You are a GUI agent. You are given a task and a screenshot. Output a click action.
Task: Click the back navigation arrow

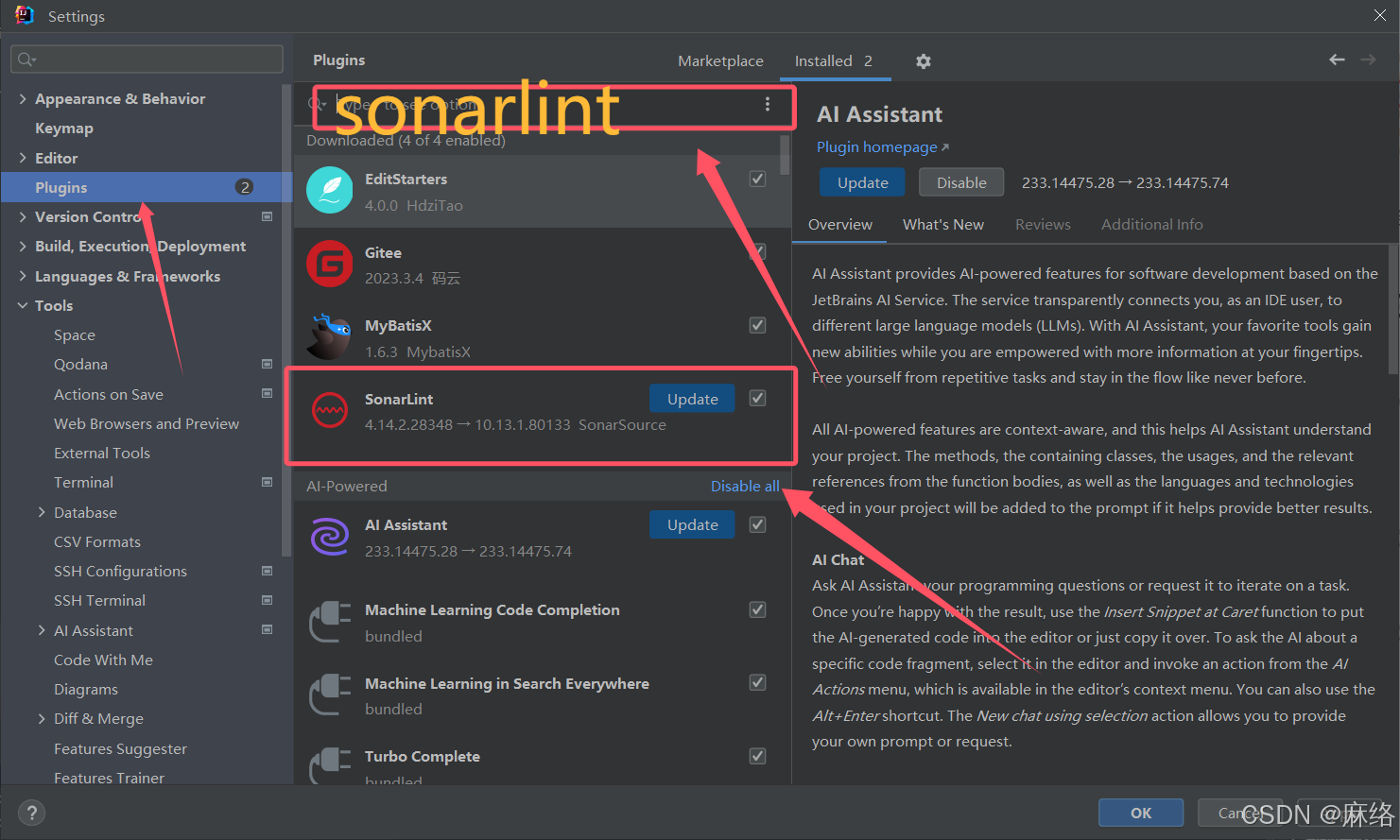1336,59
